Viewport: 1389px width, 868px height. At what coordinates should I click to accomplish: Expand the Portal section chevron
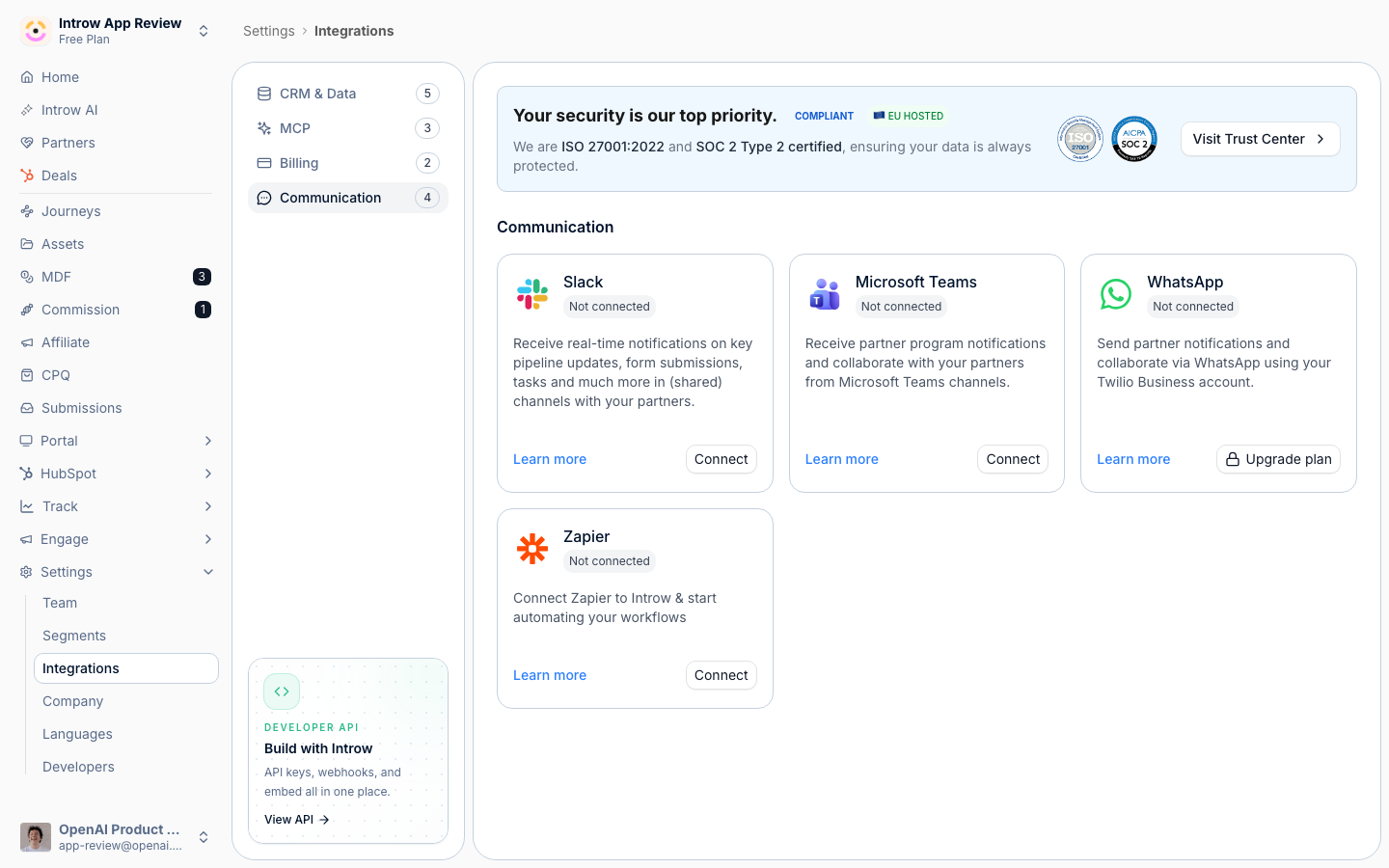pyautogui.click(x=208, y=441)
